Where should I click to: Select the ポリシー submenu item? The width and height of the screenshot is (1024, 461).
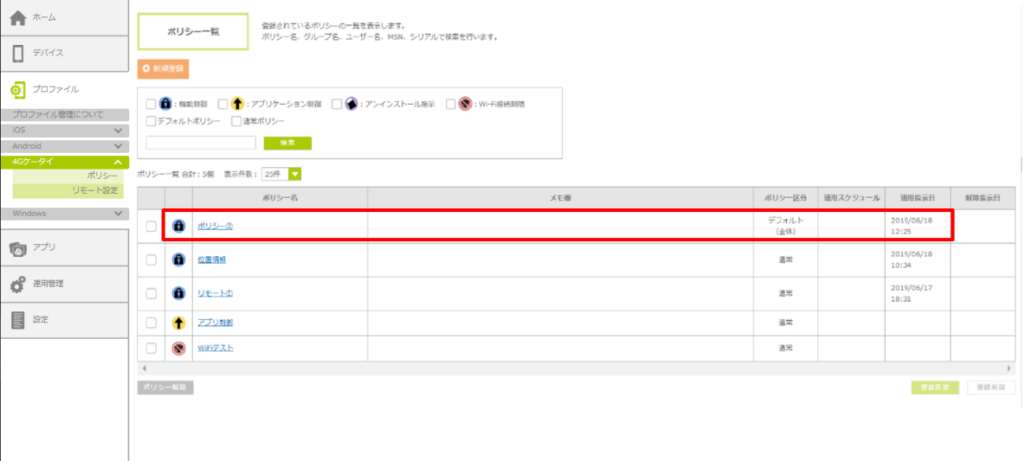pyautogui.click(x=102, y=176)
